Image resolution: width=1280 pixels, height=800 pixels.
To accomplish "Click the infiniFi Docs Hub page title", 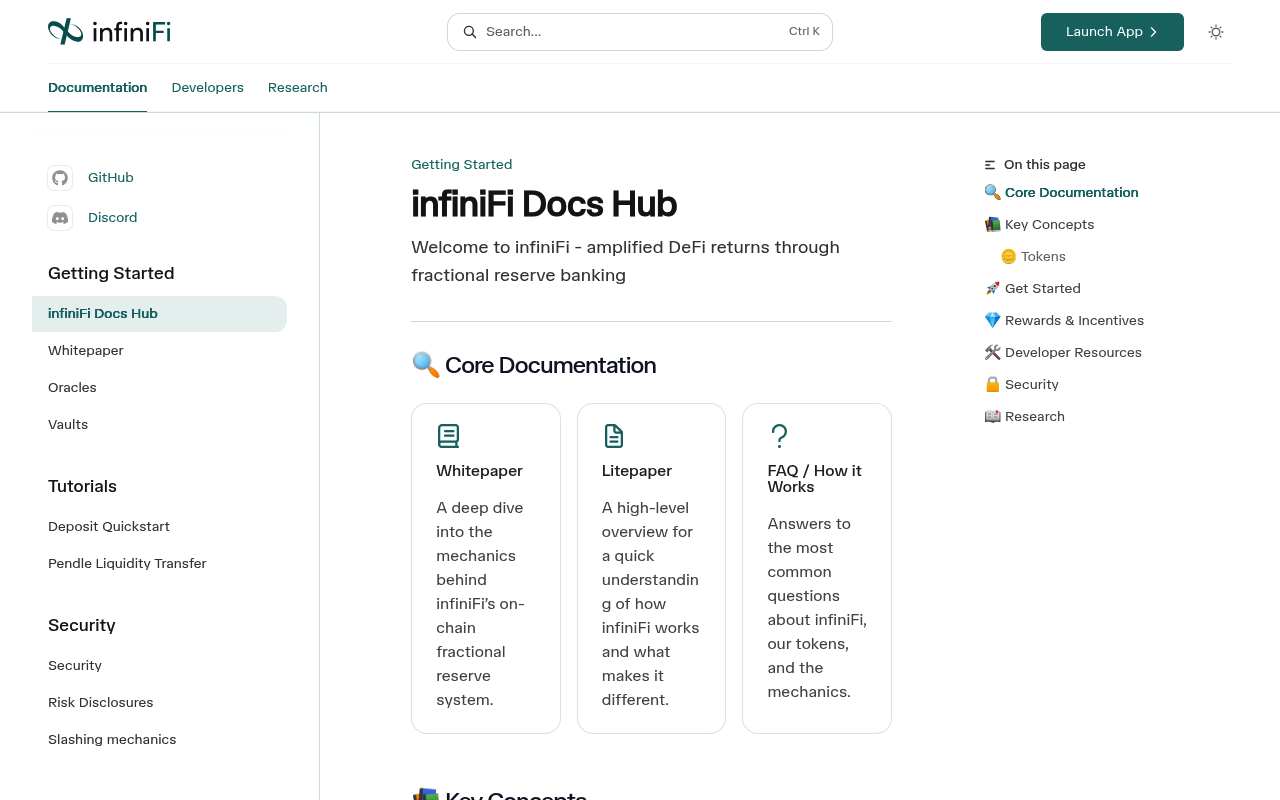I will 544,204.
